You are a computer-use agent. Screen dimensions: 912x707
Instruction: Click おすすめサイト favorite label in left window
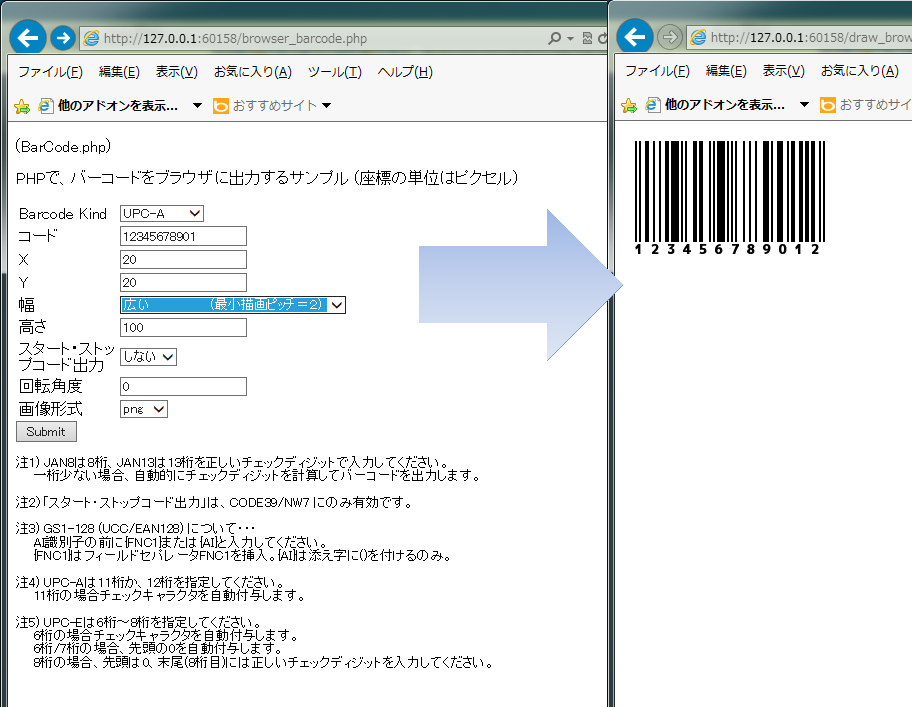point(275,106)
